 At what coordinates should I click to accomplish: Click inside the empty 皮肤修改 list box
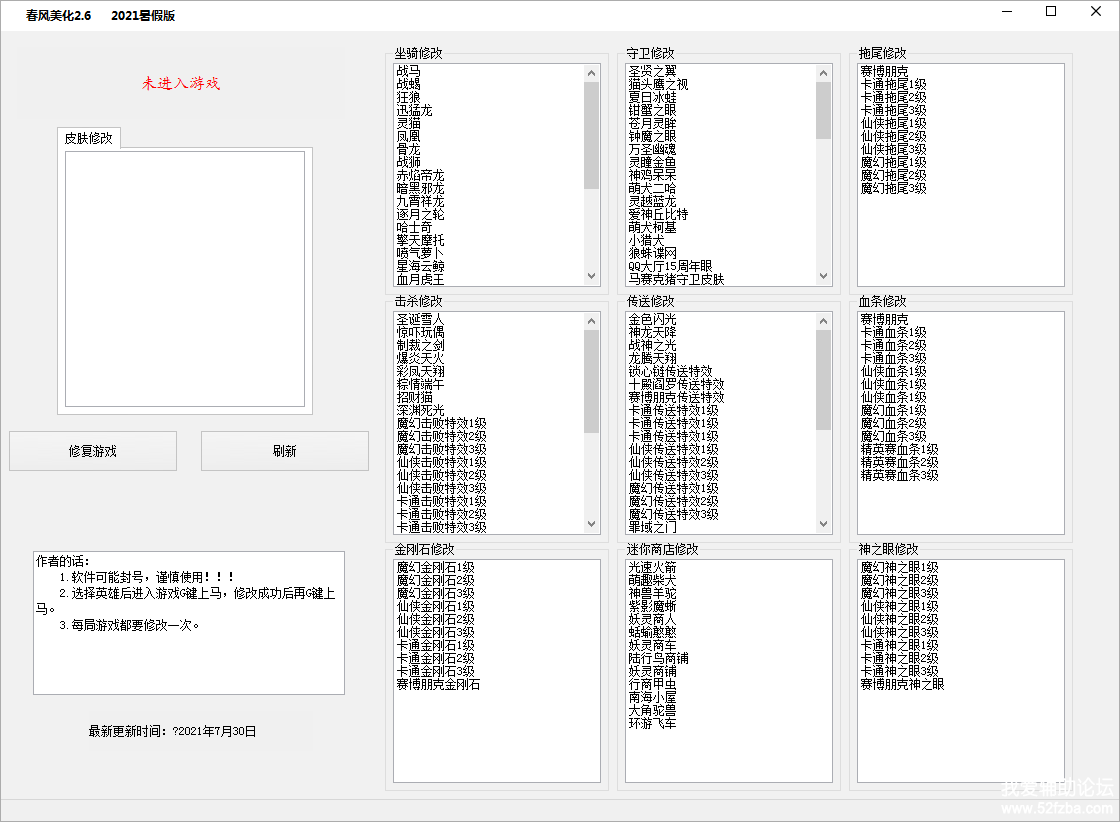point(185,278)
